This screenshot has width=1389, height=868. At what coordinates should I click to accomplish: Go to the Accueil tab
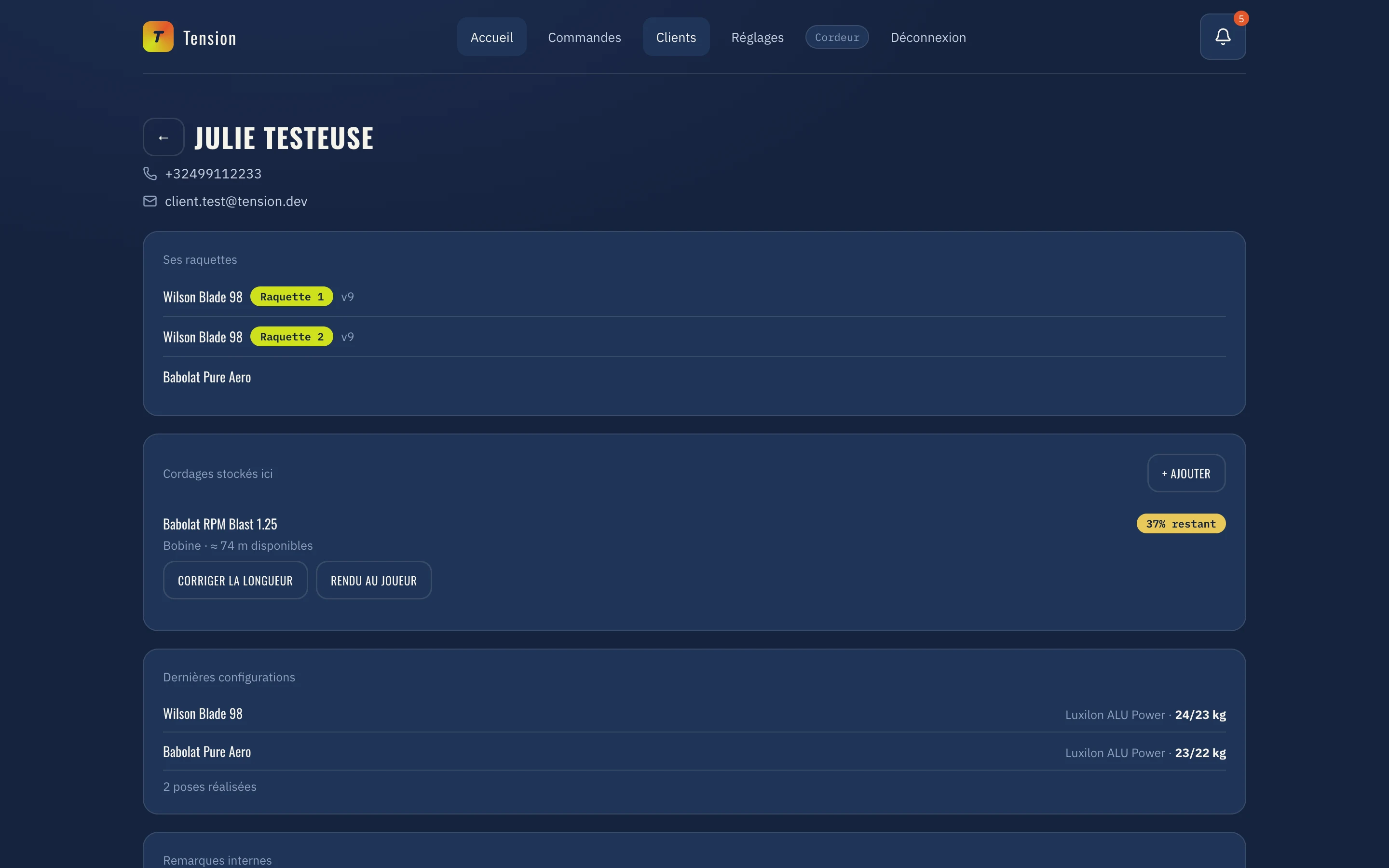click(x=492, y=37)
